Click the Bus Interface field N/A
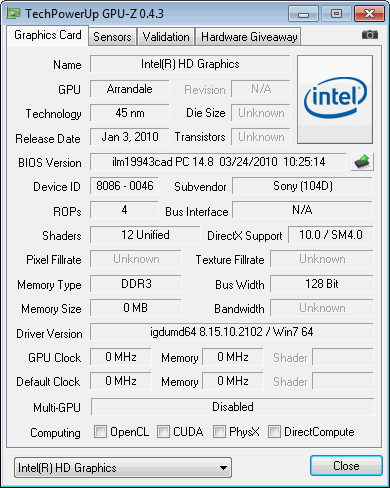Screen dimensions: 390x488 click(x=303, y=210)
